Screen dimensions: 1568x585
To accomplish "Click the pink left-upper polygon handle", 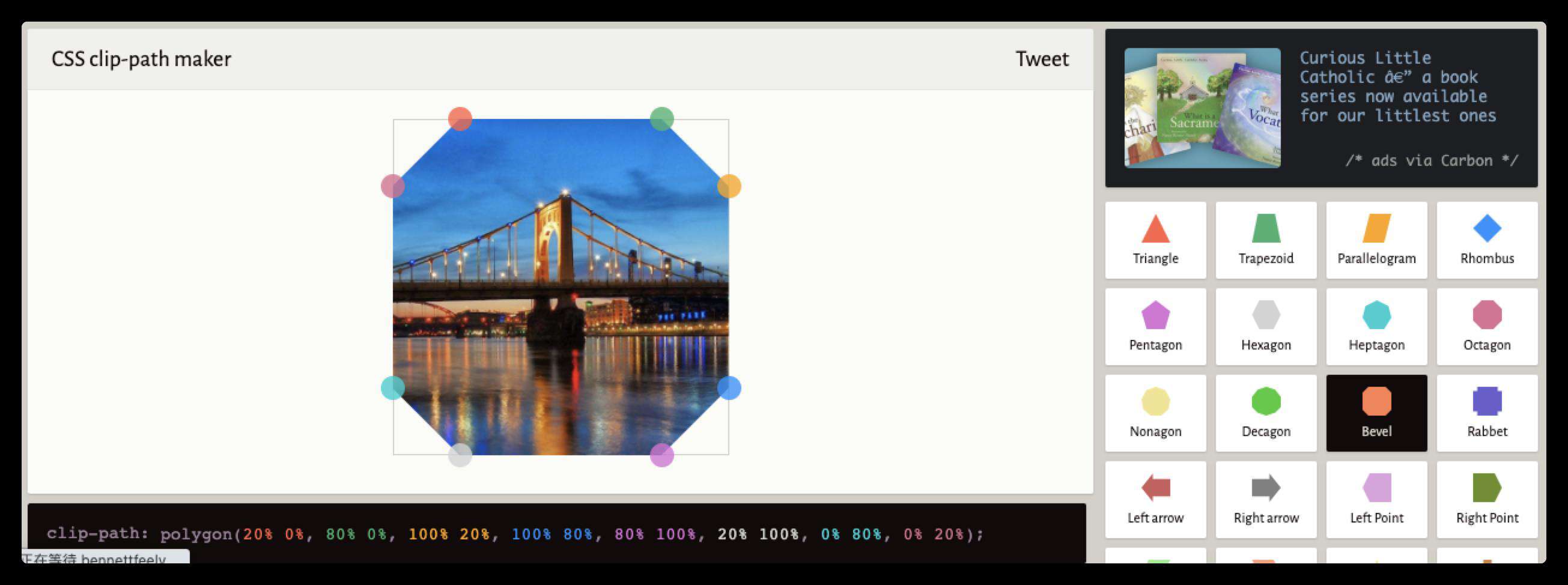I will 393,186.
